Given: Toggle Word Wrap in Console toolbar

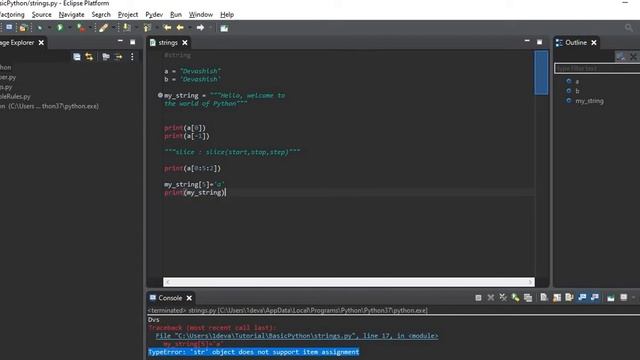Looking at the screenshot, I should (x=569, y=298).
